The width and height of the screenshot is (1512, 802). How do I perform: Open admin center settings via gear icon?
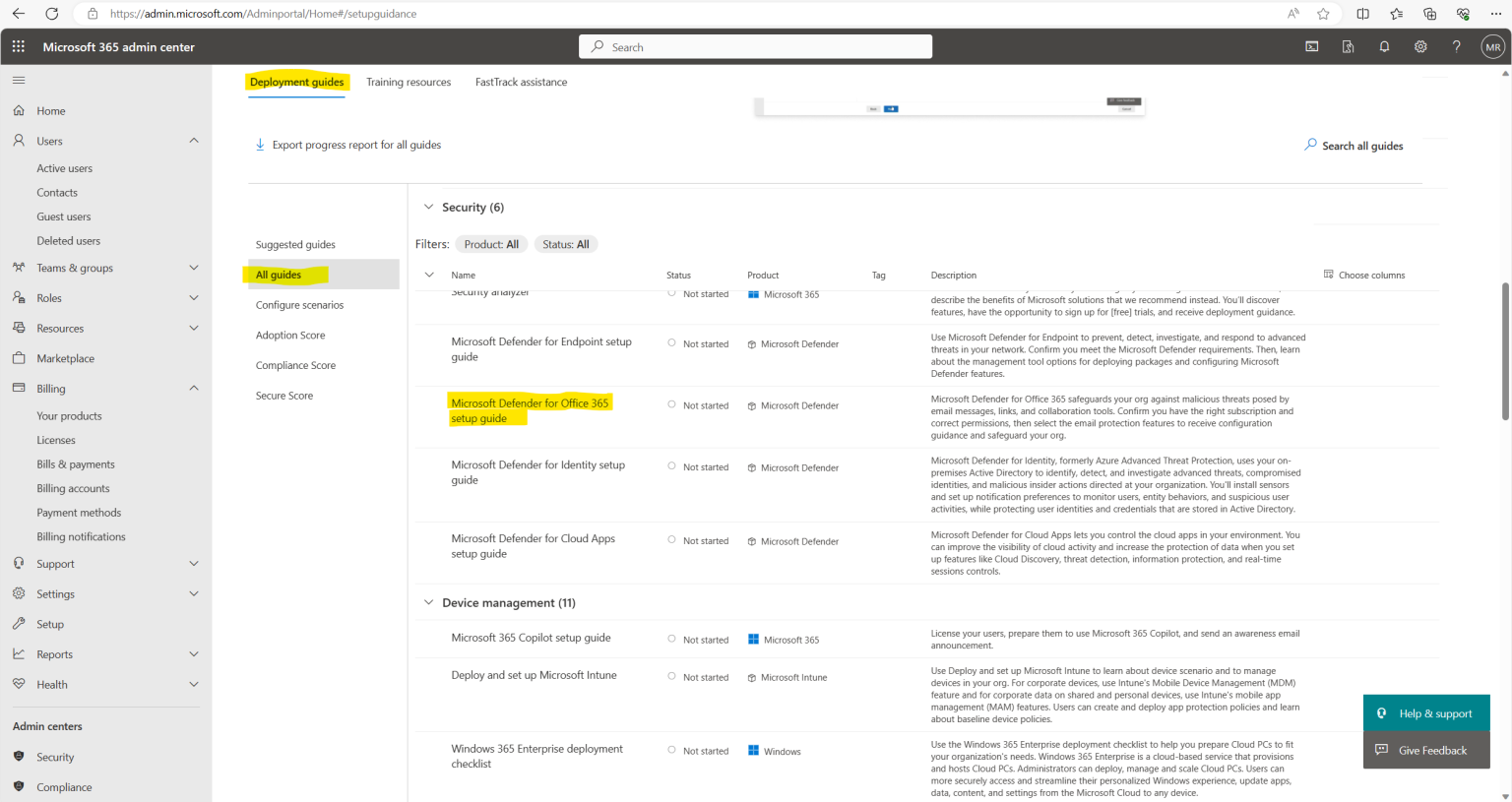[1420, 46]
